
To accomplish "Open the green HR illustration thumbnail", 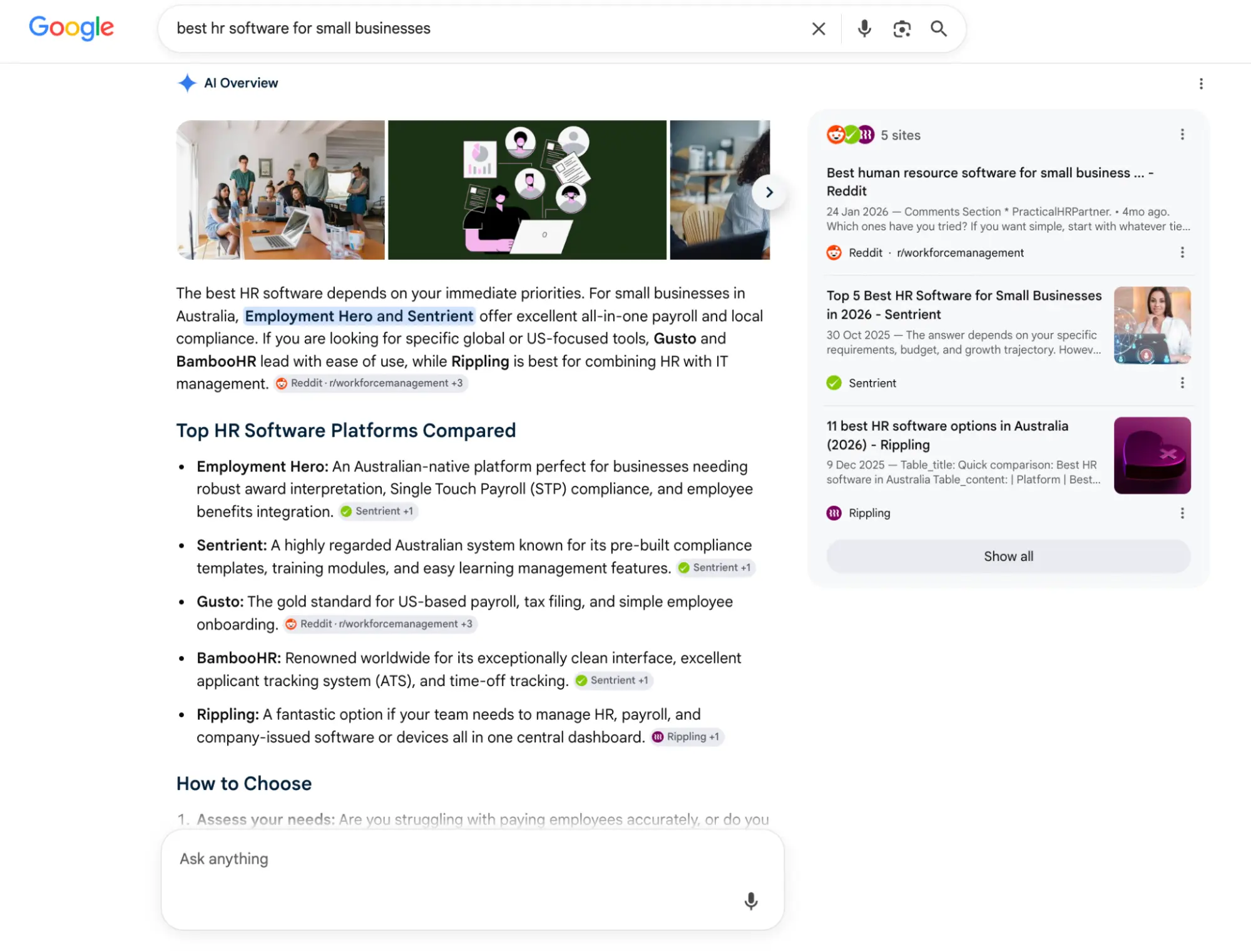I will pyautogui.click(x=527, y=190).
